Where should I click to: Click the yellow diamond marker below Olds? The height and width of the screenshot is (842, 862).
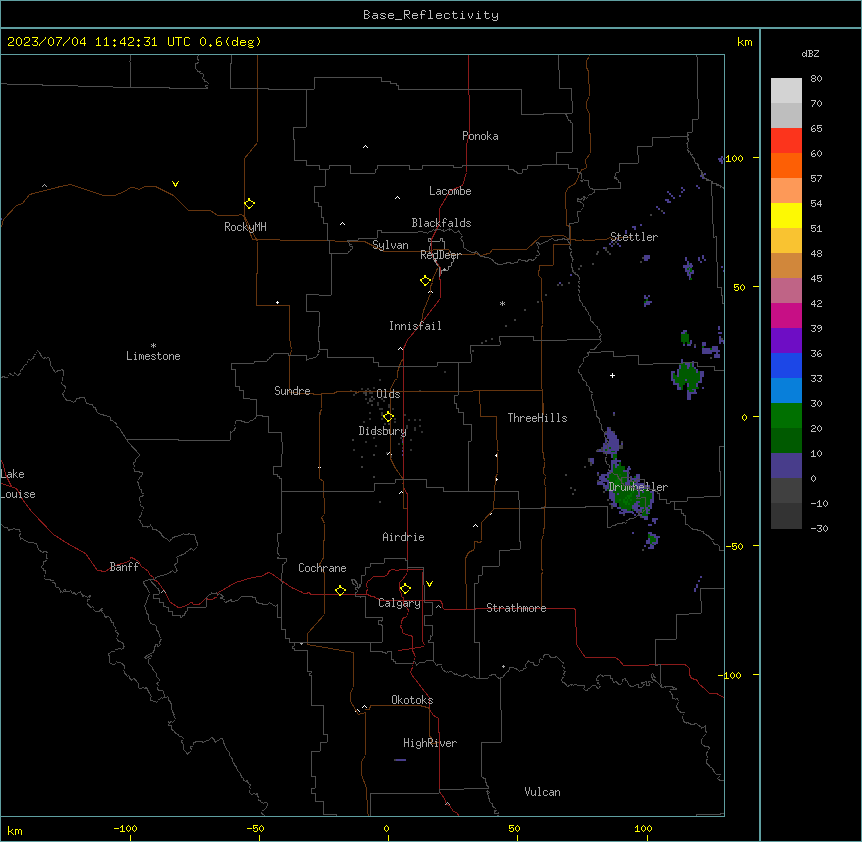(388, 416)
